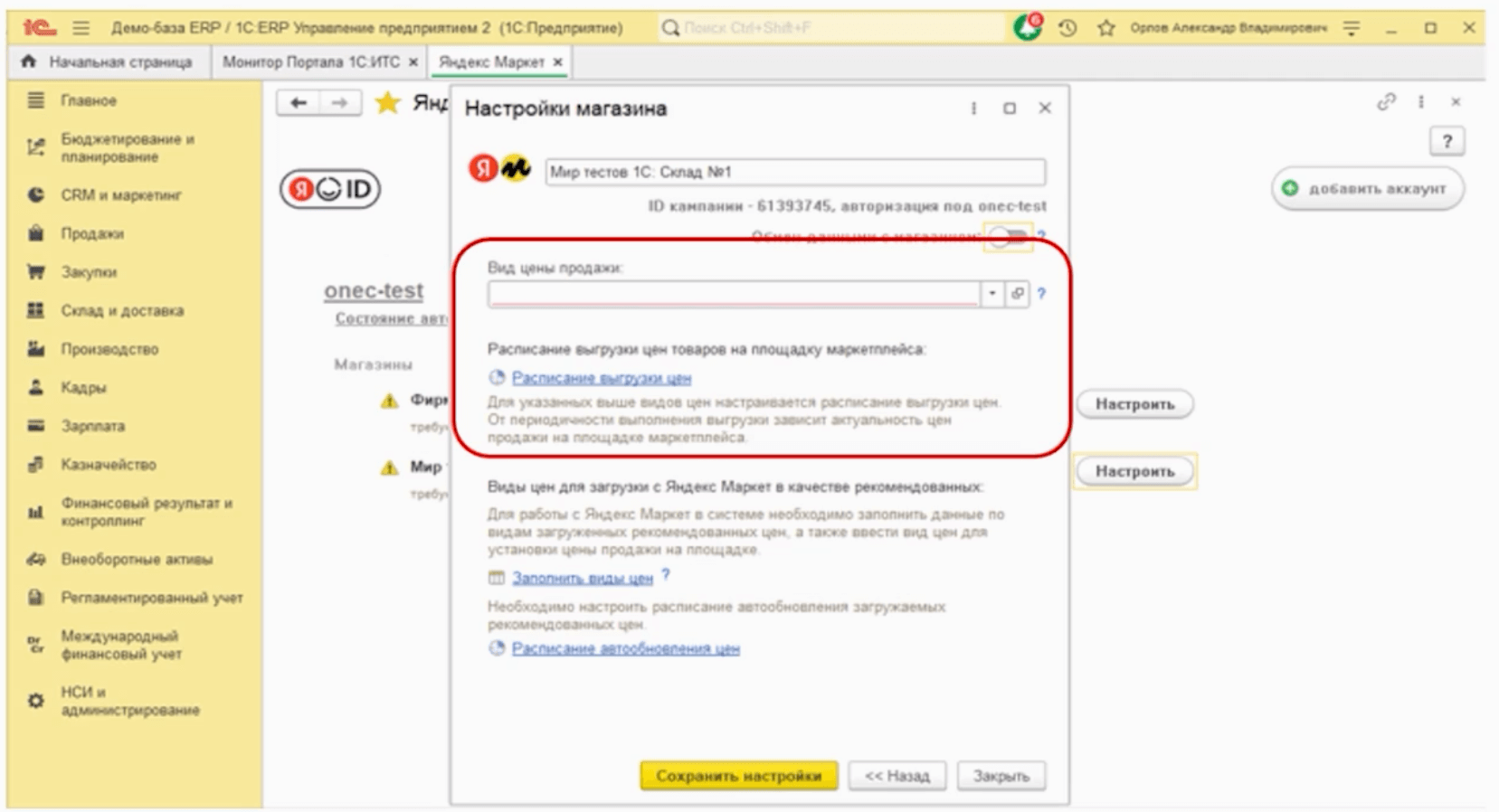Click the Зарплата card icon
Screen dimensions: 1499x812
click(x=35, y=425)
